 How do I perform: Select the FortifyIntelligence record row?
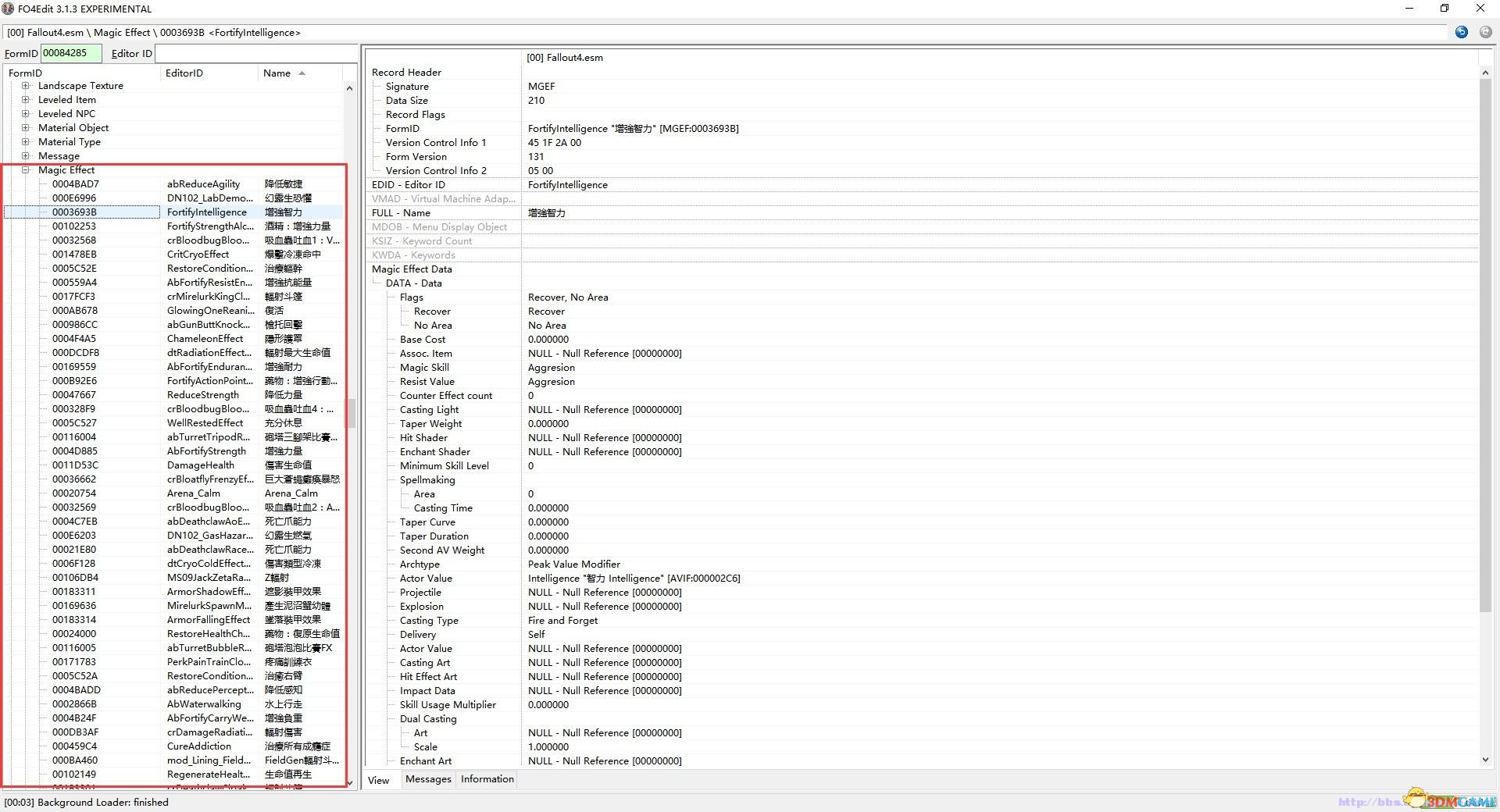(x=173, y=212)
